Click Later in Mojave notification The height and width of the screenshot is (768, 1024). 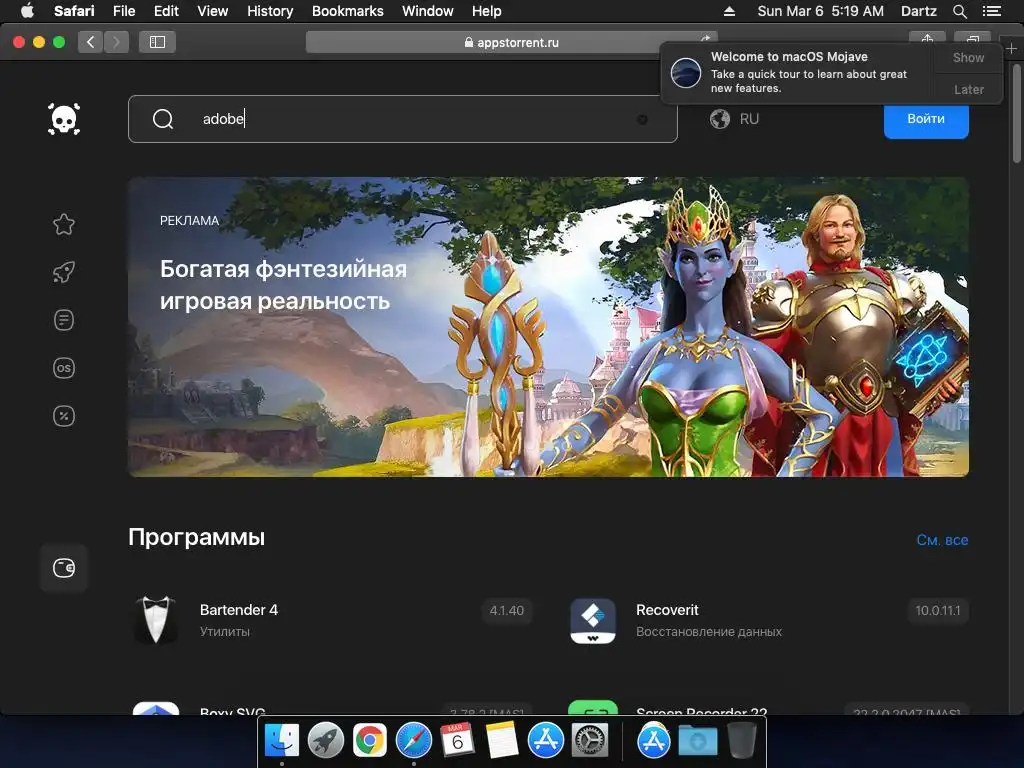(968, 89)
